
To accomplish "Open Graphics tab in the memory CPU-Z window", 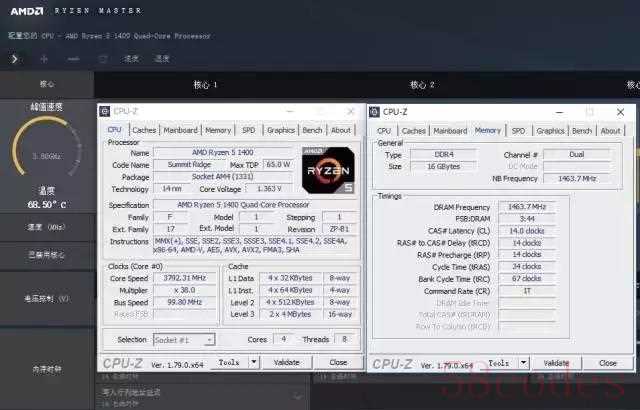I will coord(550,131).
